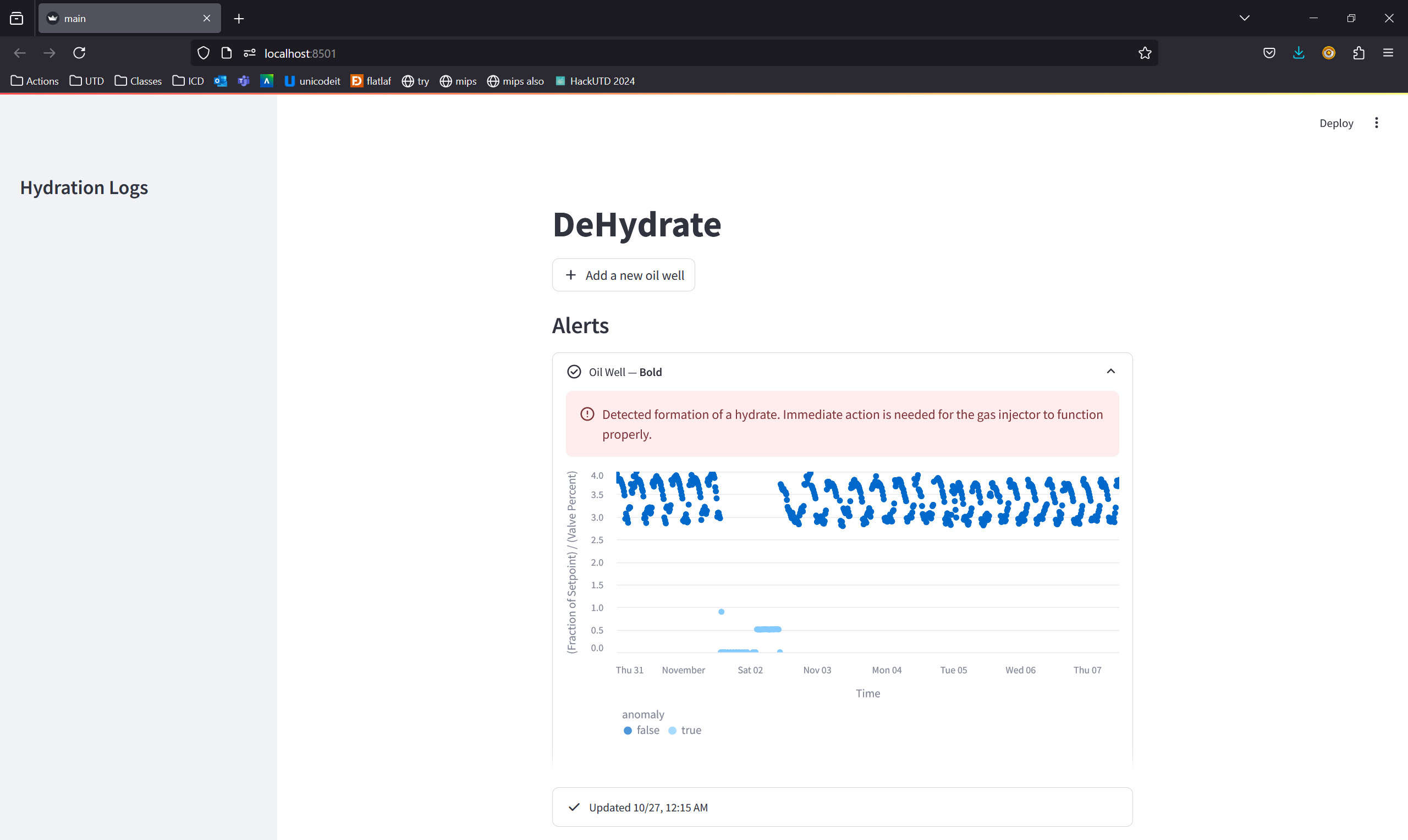Open the extensions puzzle icon
Viewport: 1408px width, 840px height.
[1358, 53]
